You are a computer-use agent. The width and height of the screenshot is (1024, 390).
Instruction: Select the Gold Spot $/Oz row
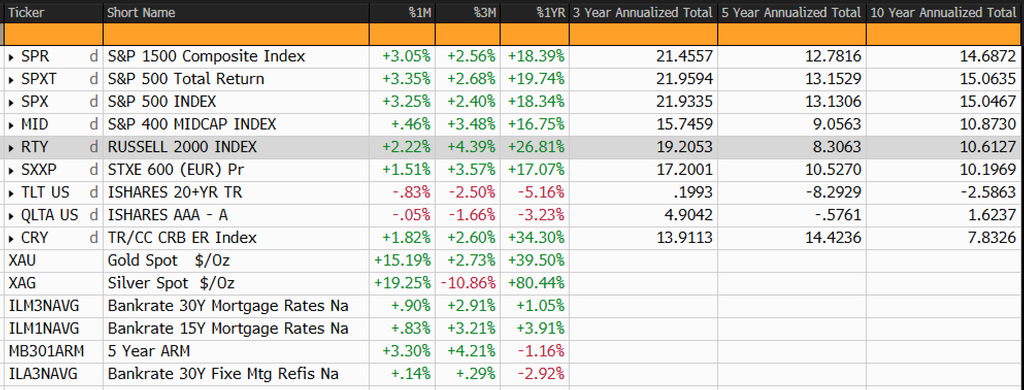point(512,261)
